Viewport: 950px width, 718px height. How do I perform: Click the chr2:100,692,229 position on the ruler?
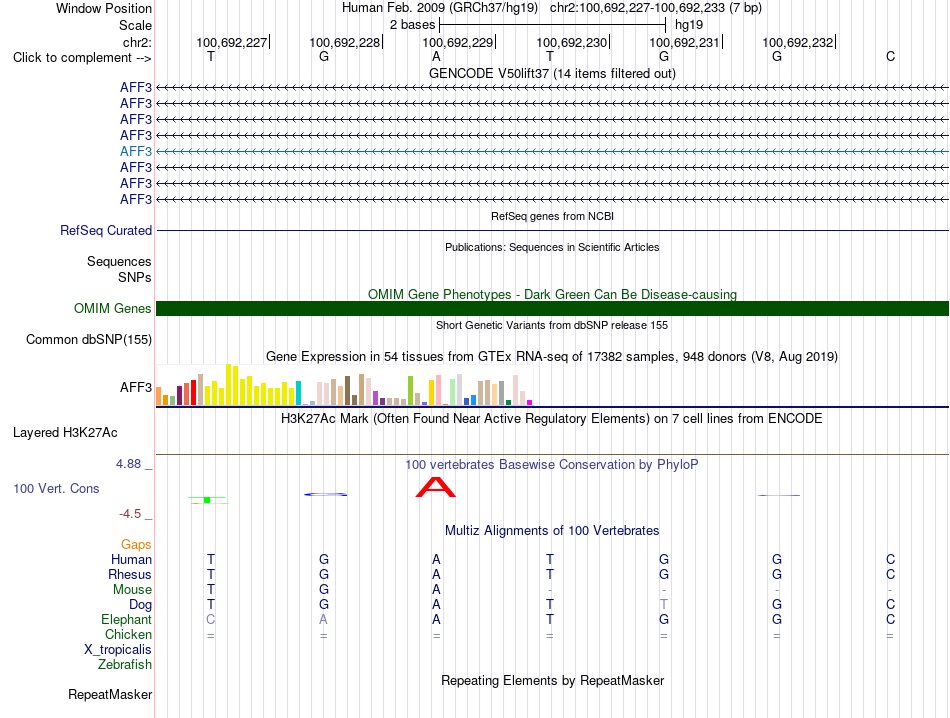[x=458, y=42]
